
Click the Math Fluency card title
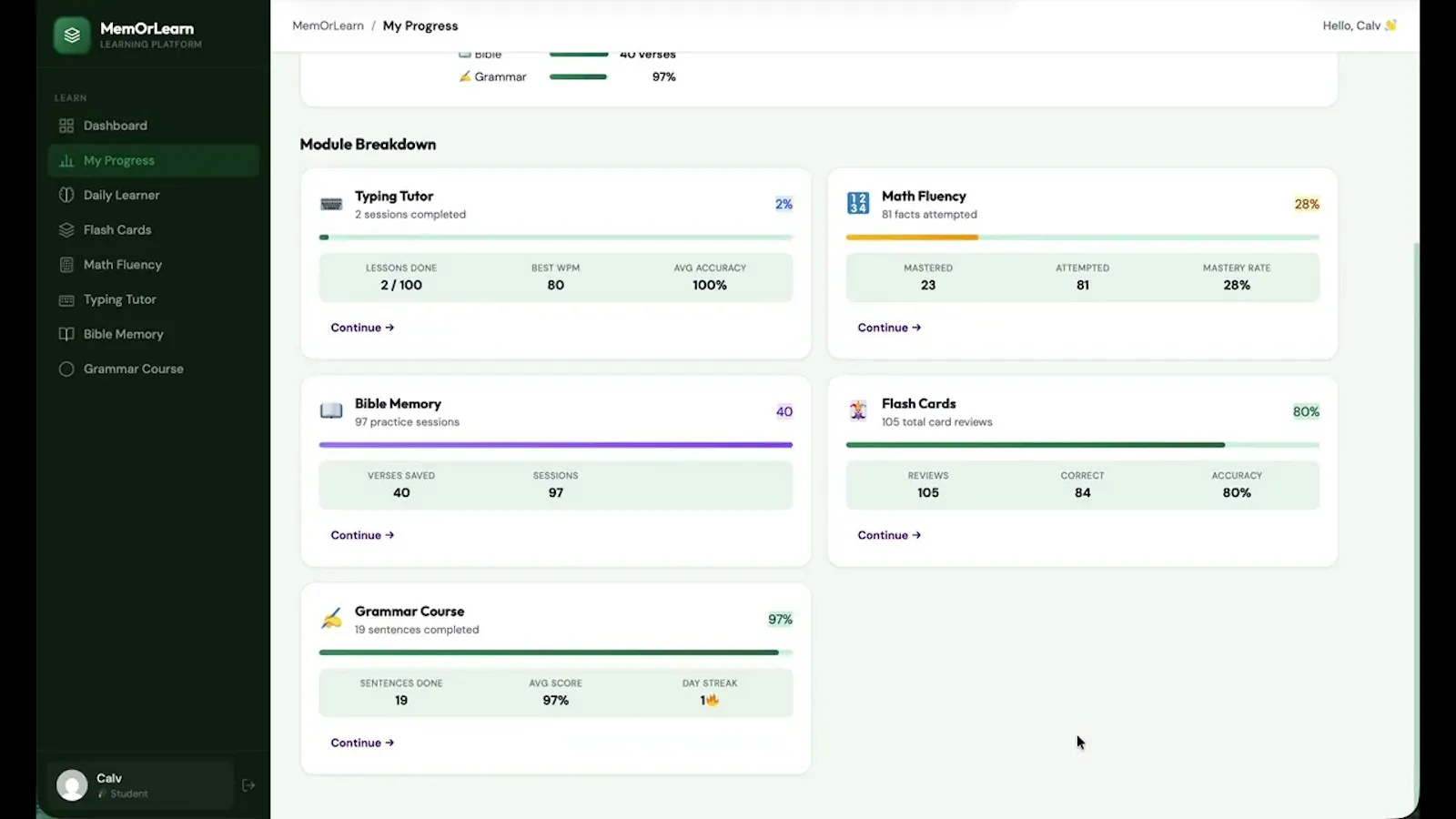pos(924,196)
